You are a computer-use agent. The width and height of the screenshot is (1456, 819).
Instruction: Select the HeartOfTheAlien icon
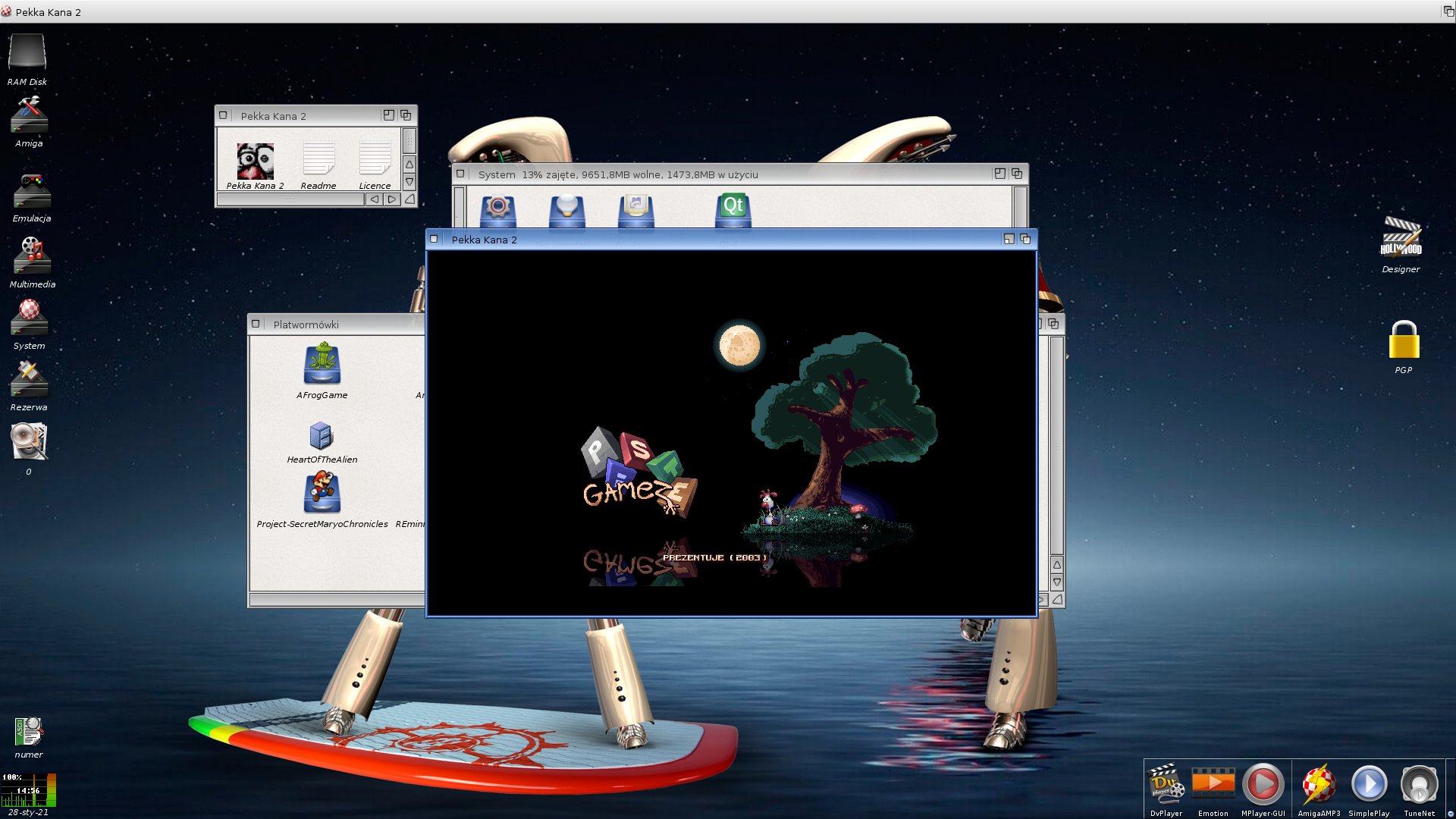(322, 436)
